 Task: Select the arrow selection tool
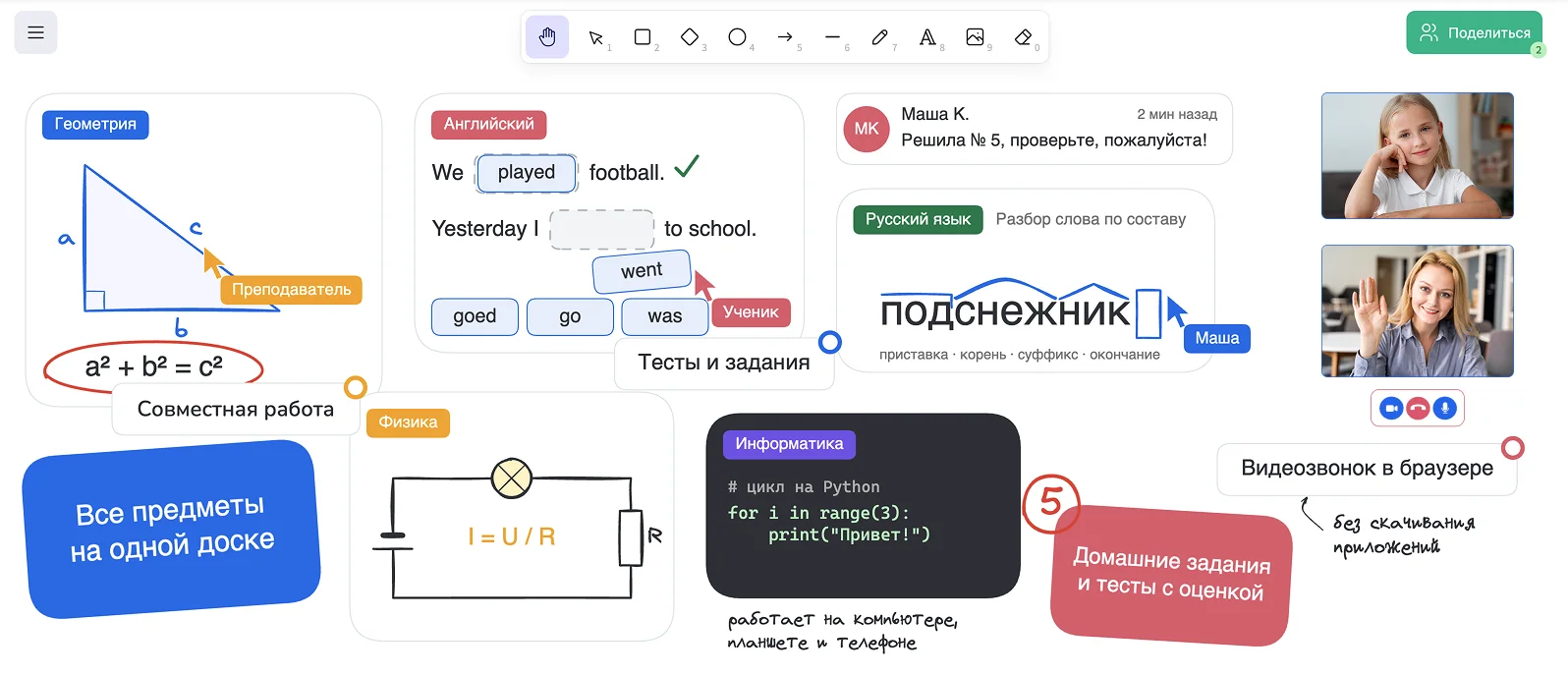click(595, 37)
